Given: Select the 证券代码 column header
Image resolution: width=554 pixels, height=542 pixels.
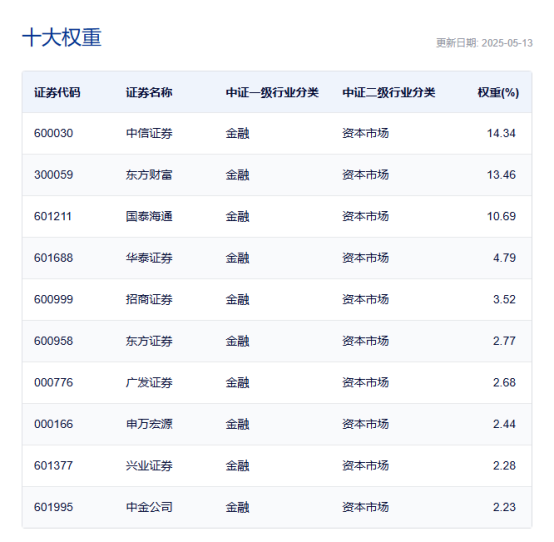Looking at the screenshot, I should (57, 93).
